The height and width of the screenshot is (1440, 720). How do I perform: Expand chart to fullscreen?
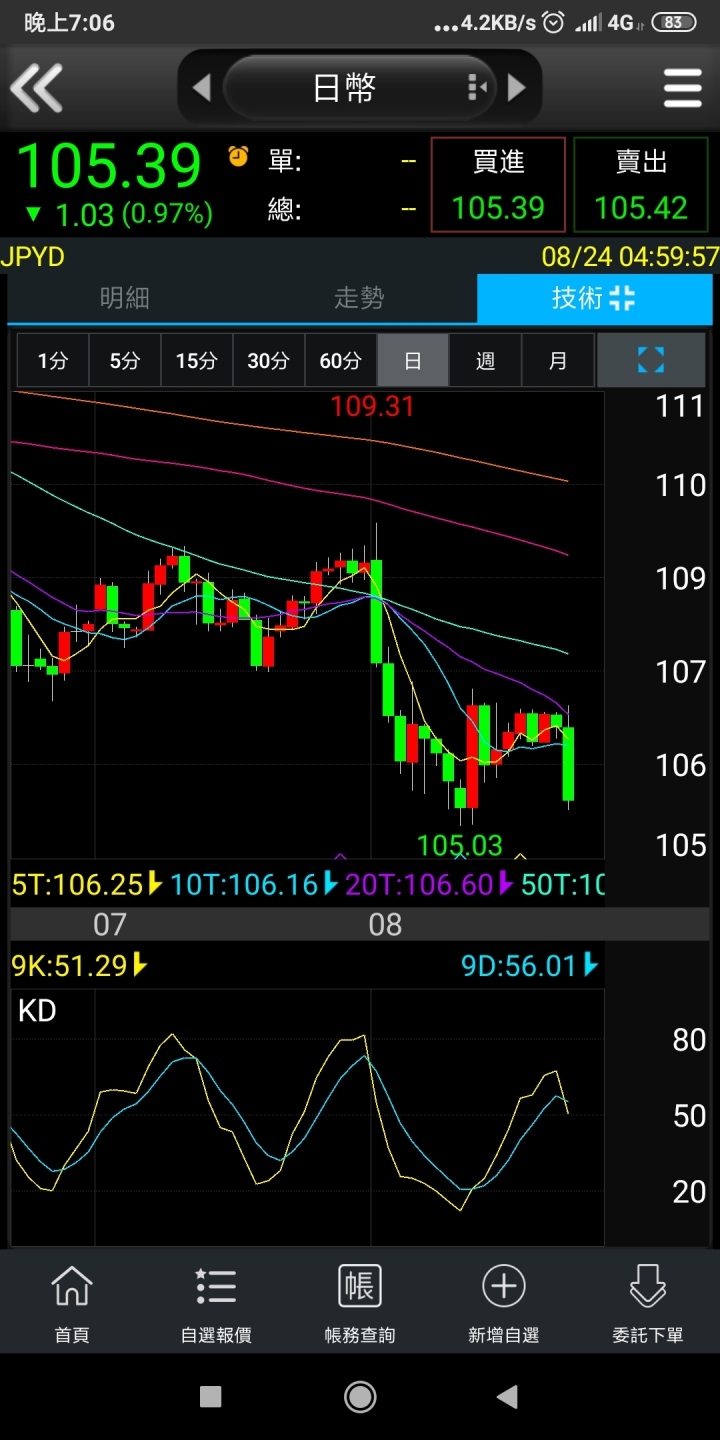[x=651, y=360]
